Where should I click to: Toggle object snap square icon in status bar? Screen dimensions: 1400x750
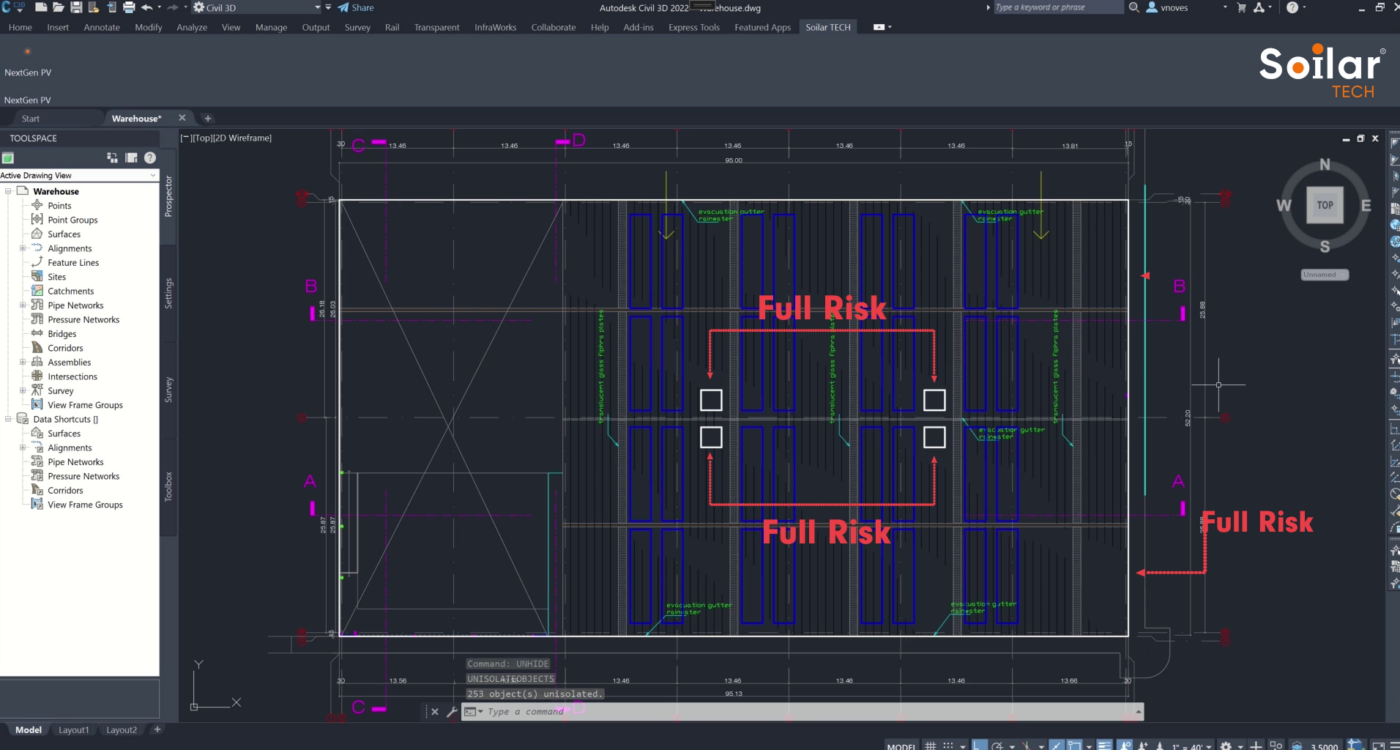coord(1074,743)
